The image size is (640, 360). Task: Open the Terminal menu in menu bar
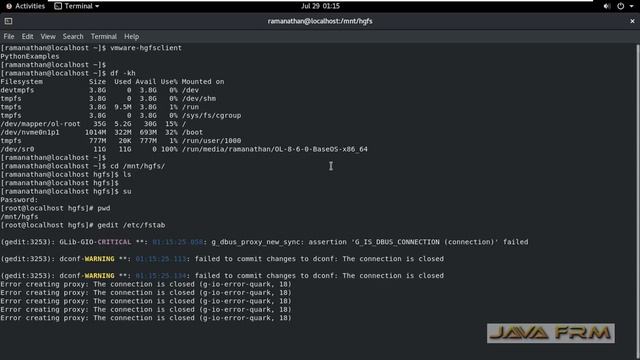104,36
